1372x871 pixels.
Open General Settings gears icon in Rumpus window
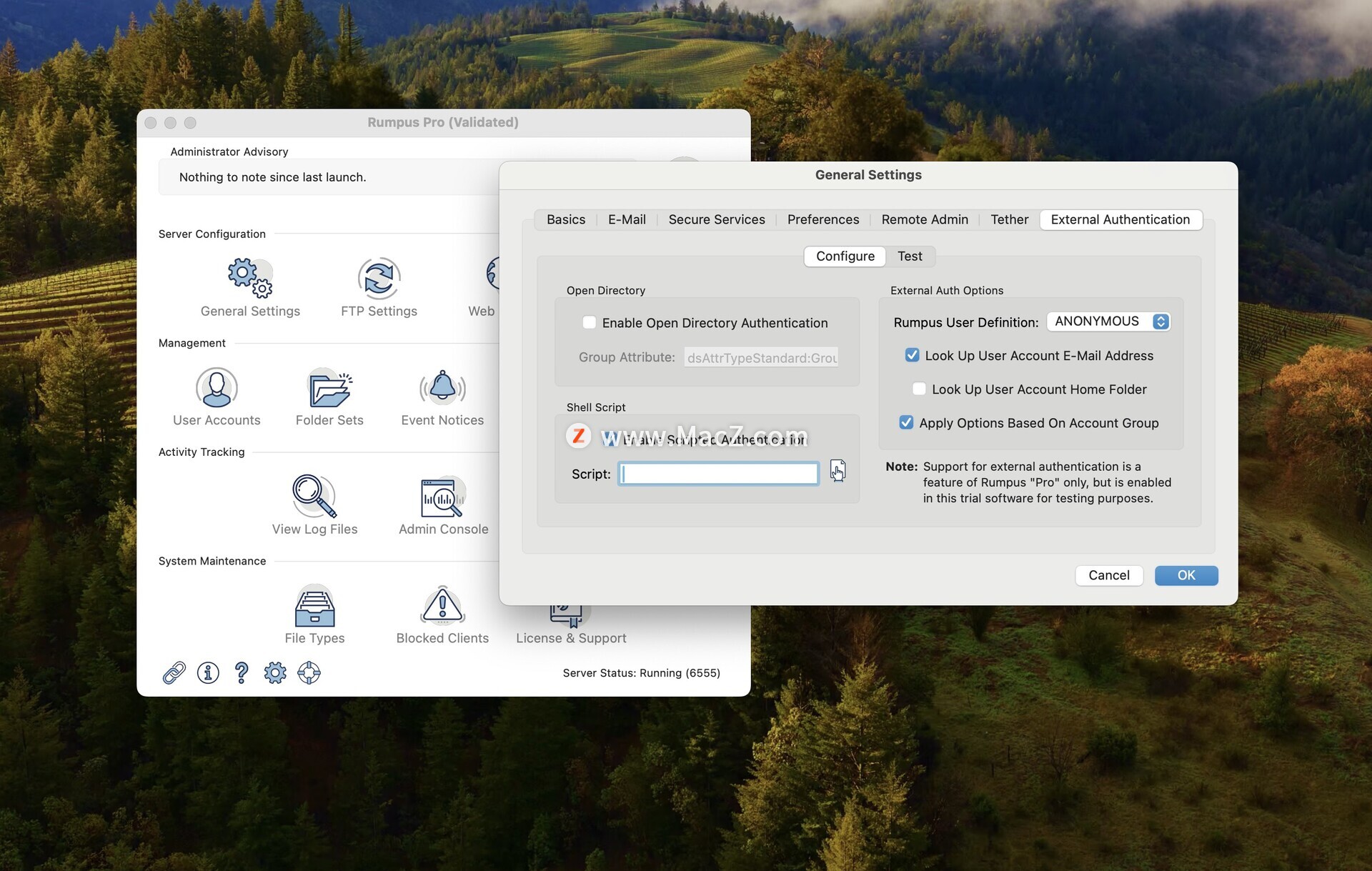pos(250,278)
